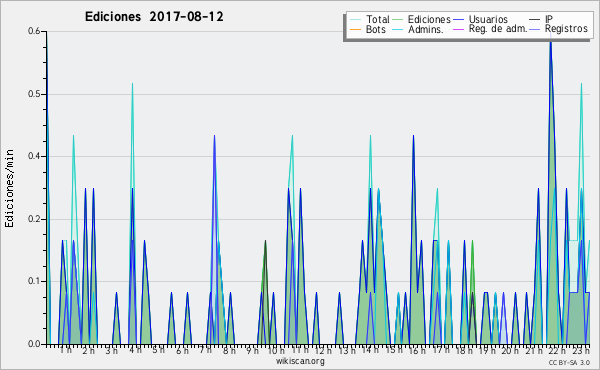Click the '12 h' x-axis label
600x370 pixels.
tap(323, 351)
